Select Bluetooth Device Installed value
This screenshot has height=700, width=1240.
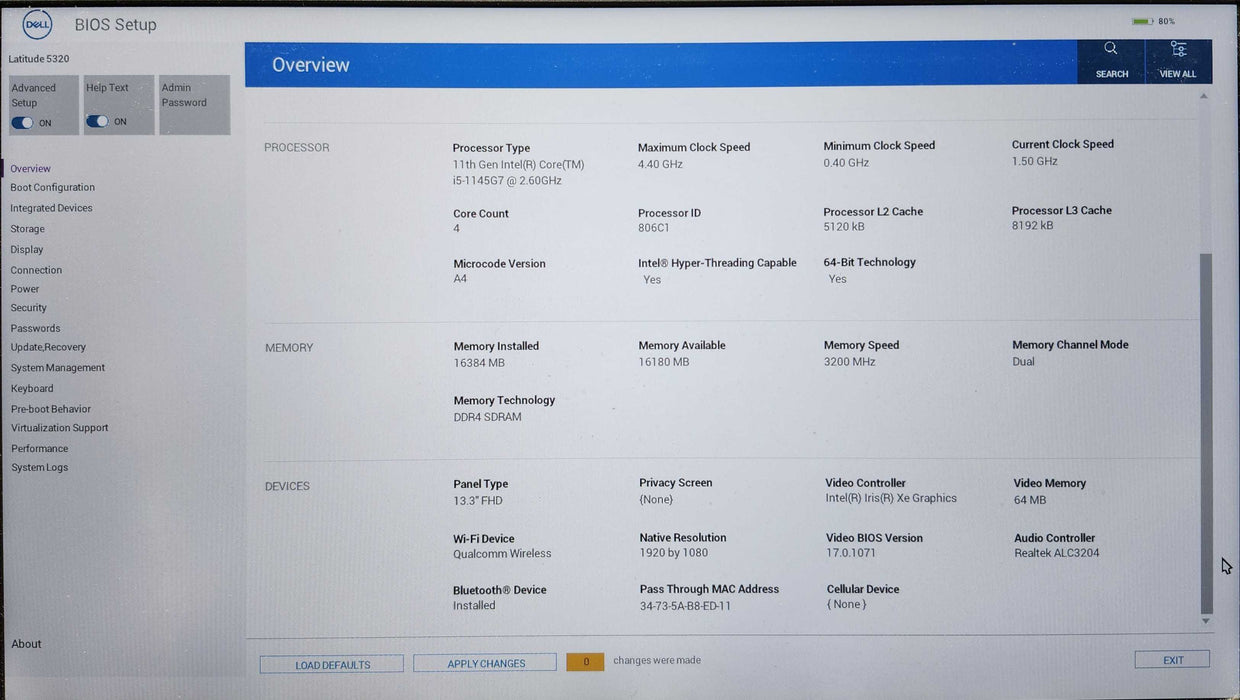pyautogui.click(x=474, y=606)
